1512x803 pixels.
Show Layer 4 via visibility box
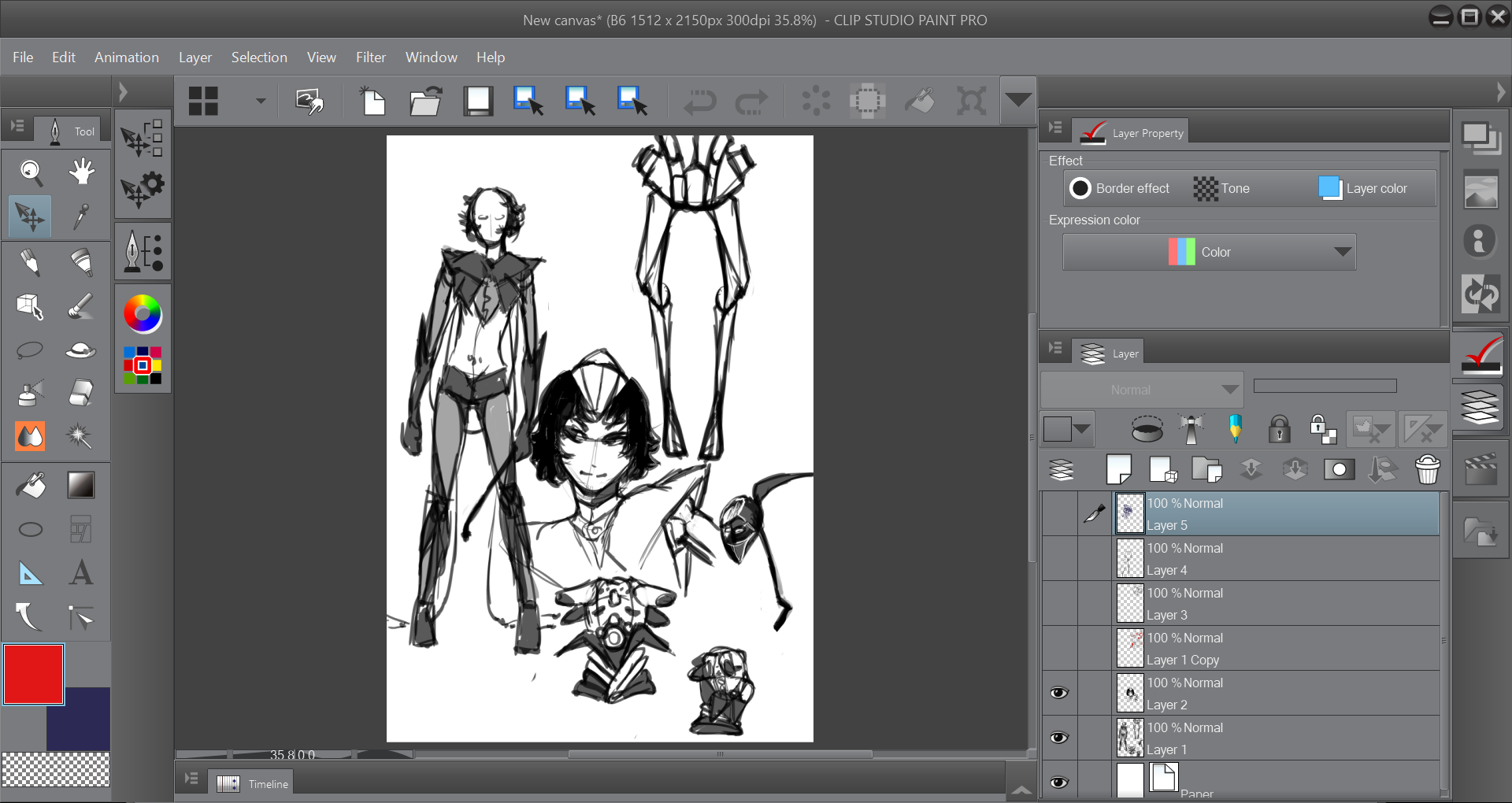(x=1059, y=559)
